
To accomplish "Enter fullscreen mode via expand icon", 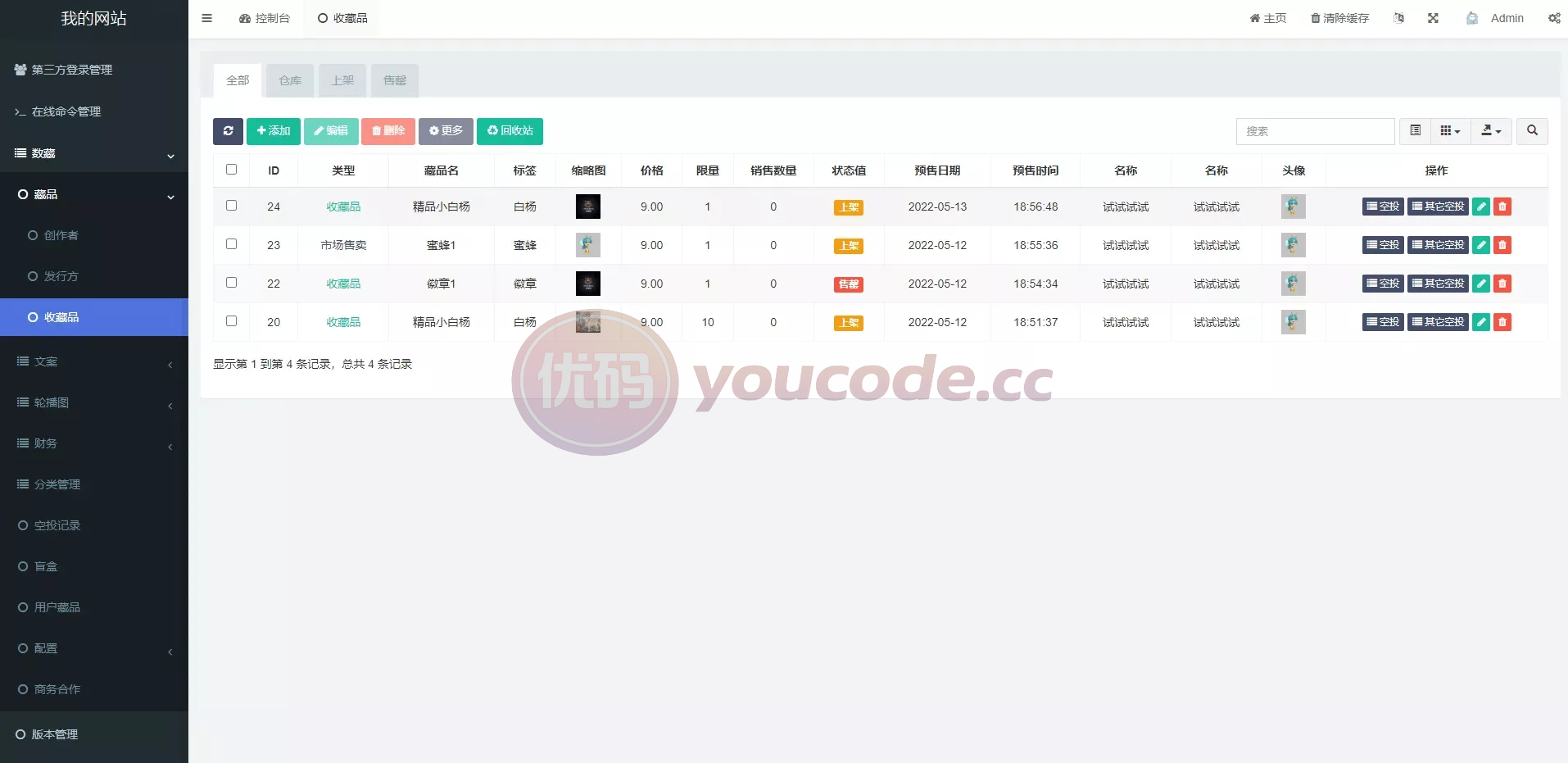I will coord(1433,18).
